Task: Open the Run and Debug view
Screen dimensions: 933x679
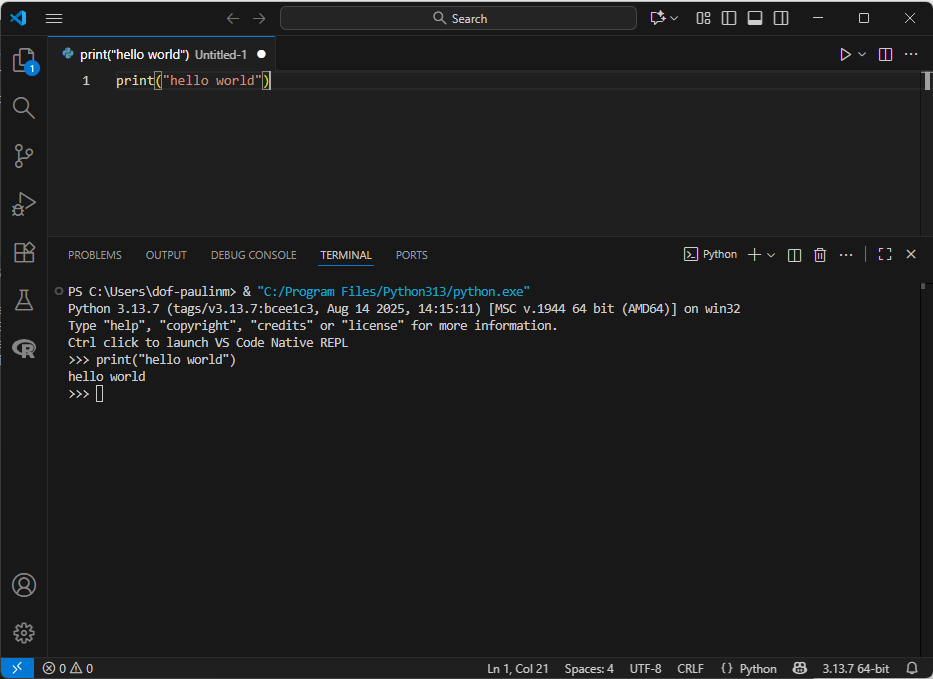Action: click(x=23, y=204)
